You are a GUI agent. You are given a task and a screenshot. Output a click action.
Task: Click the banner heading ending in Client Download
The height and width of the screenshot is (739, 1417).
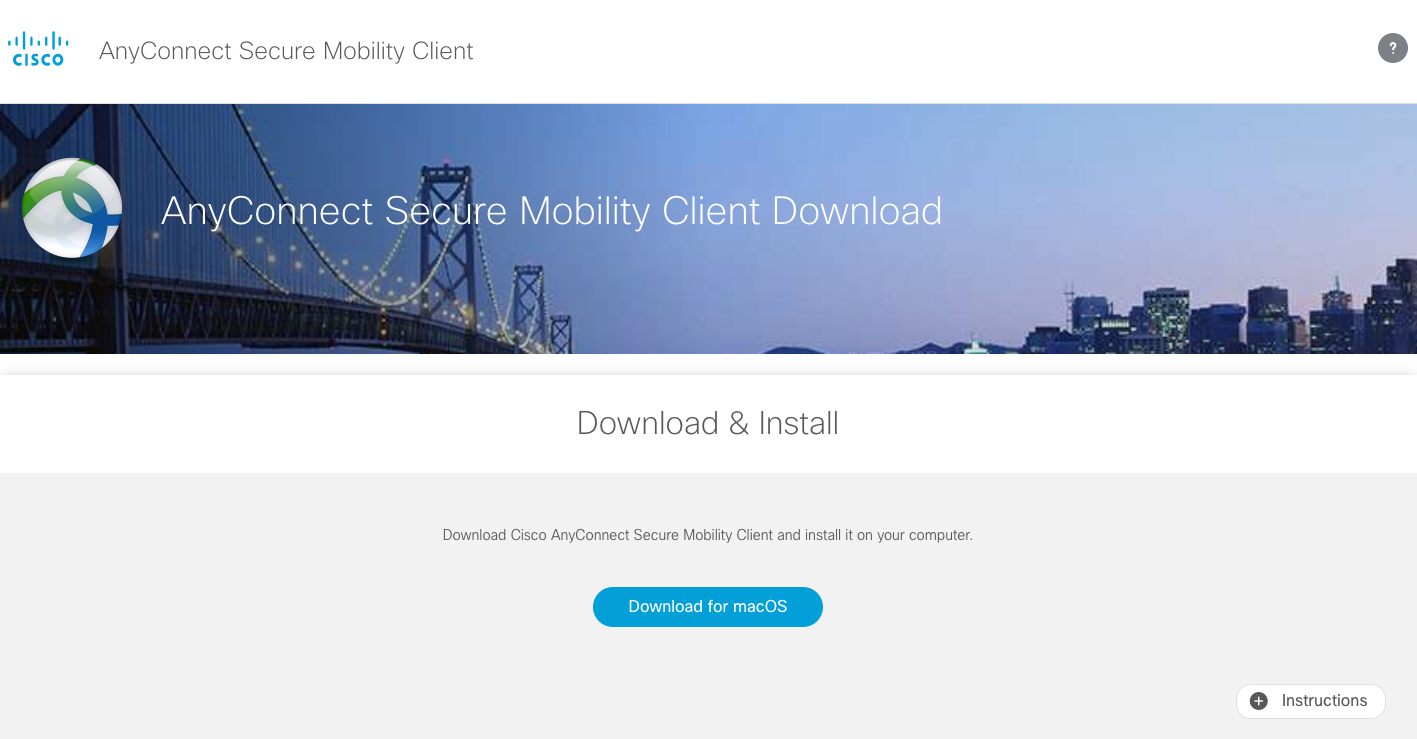point(551,211)
